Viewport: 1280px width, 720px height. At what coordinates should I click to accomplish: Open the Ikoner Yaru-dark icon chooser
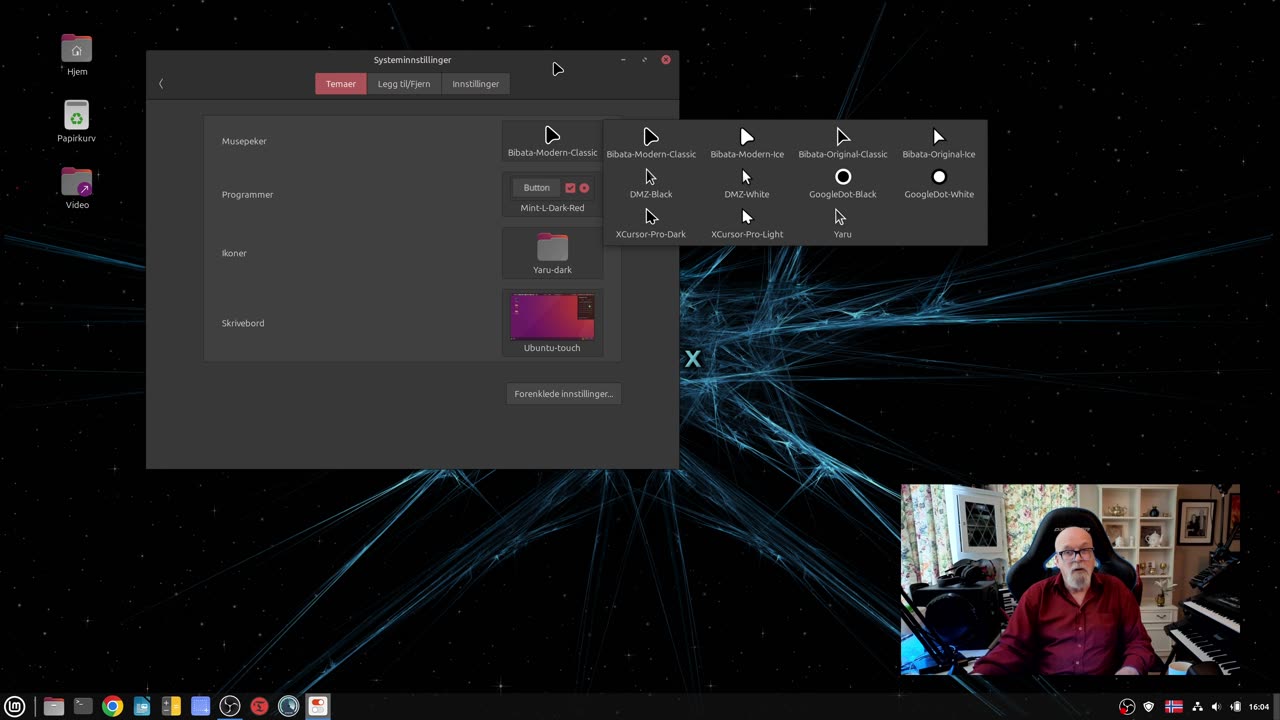[552, 252]
